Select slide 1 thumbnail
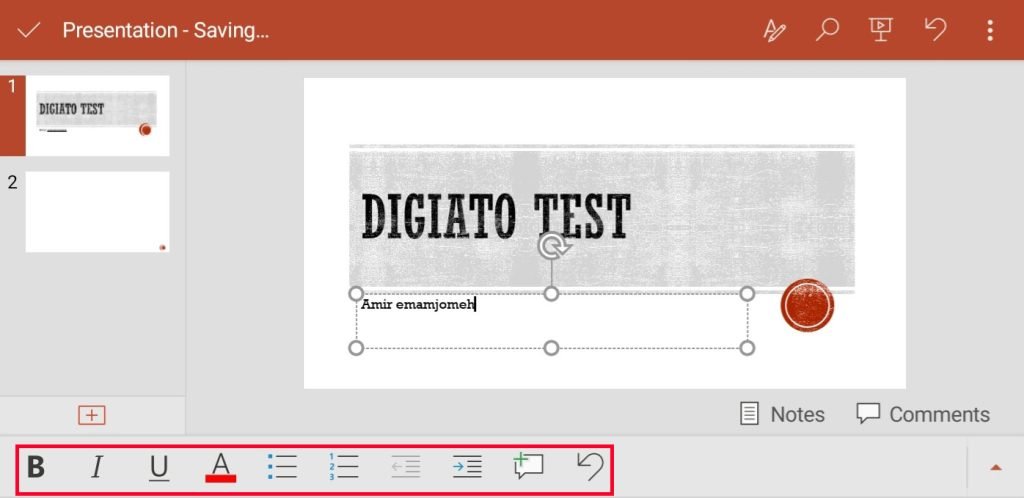Viewport: 1024px width, 498px height. (97, 116)
